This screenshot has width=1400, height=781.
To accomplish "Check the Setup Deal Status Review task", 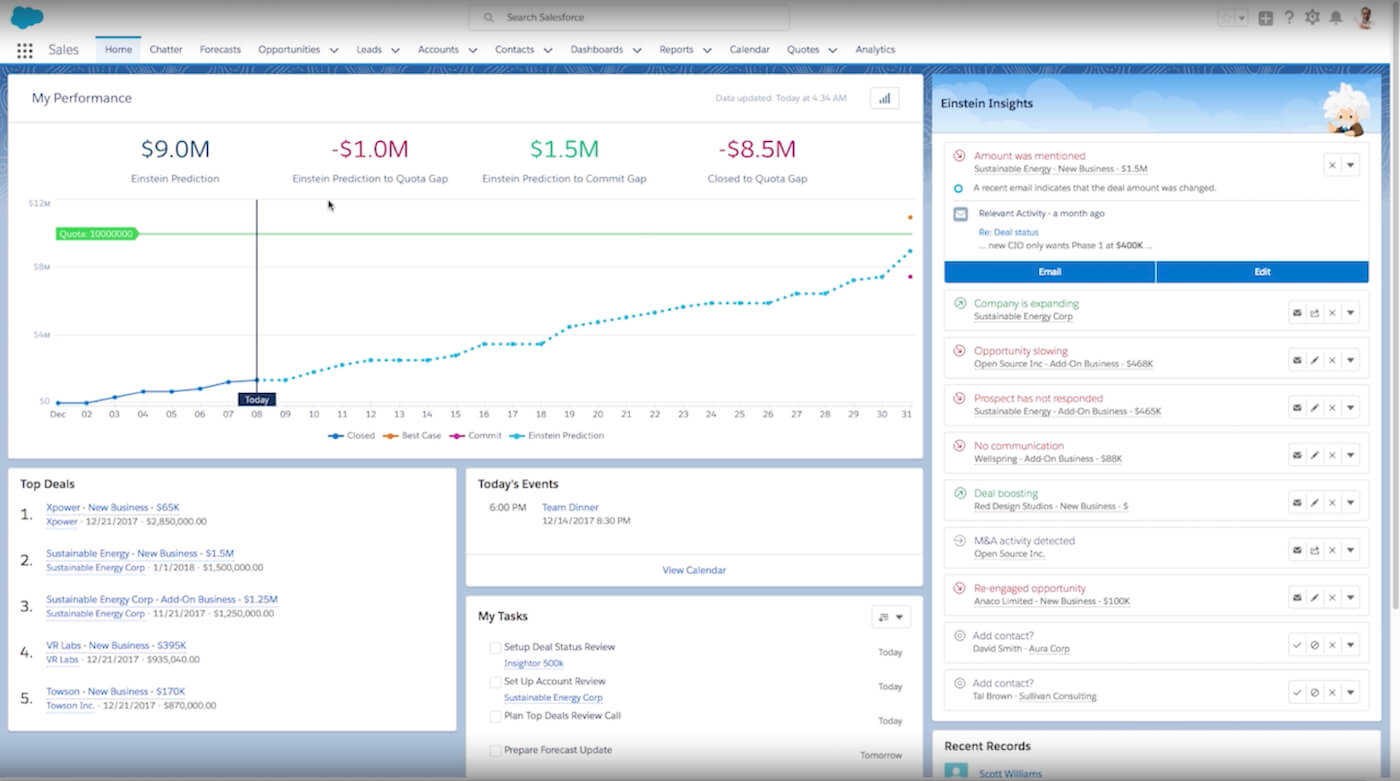I will coord(495,648).
